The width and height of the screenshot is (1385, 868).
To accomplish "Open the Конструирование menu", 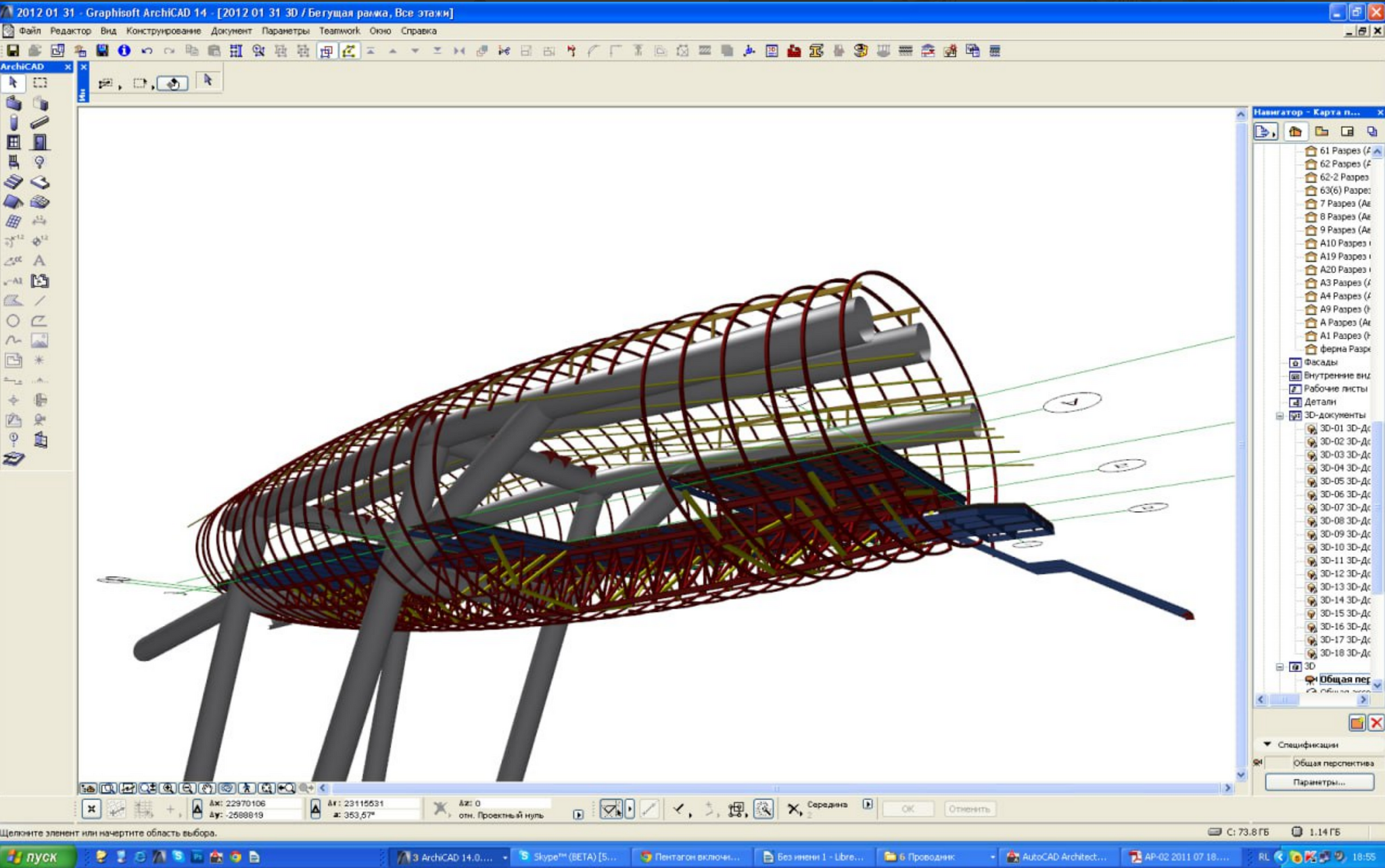I will [x=163, y=31].
